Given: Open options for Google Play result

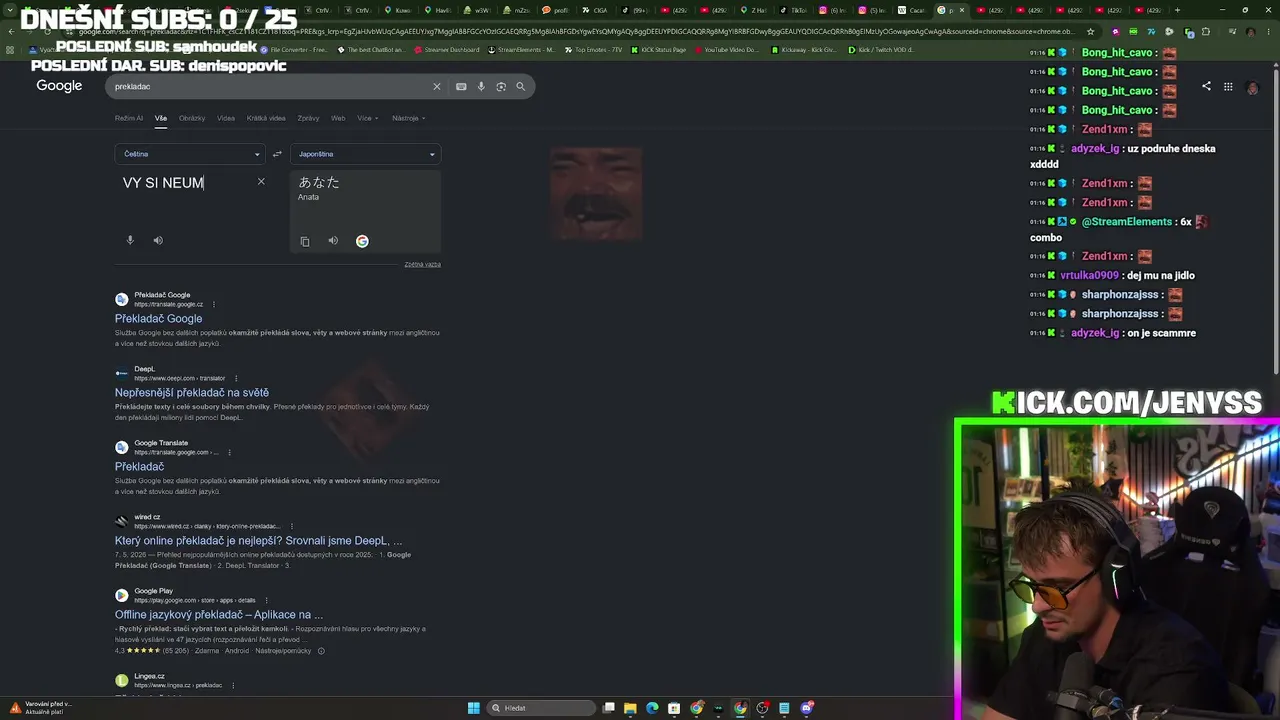Looking at the screenshot, I should point(266,600).
